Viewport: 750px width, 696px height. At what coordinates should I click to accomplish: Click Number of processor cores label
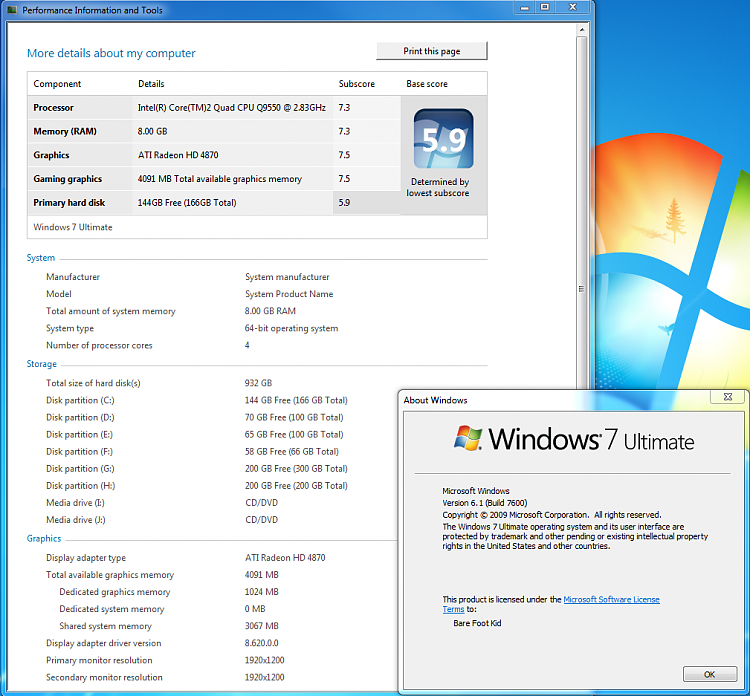pos(99,345)
